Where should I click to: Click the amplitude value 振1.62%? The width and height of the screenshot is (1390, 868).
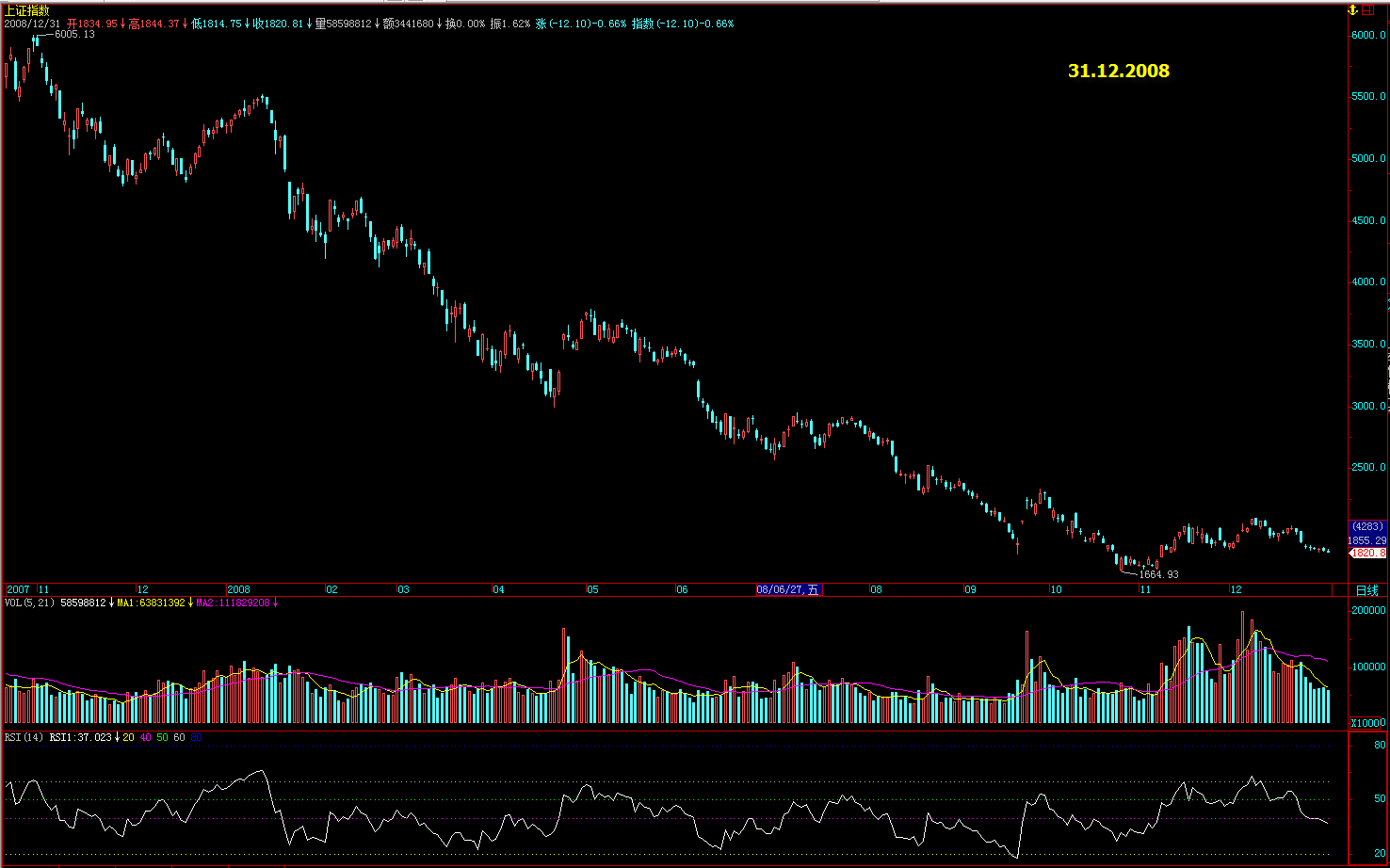point(509,24)
